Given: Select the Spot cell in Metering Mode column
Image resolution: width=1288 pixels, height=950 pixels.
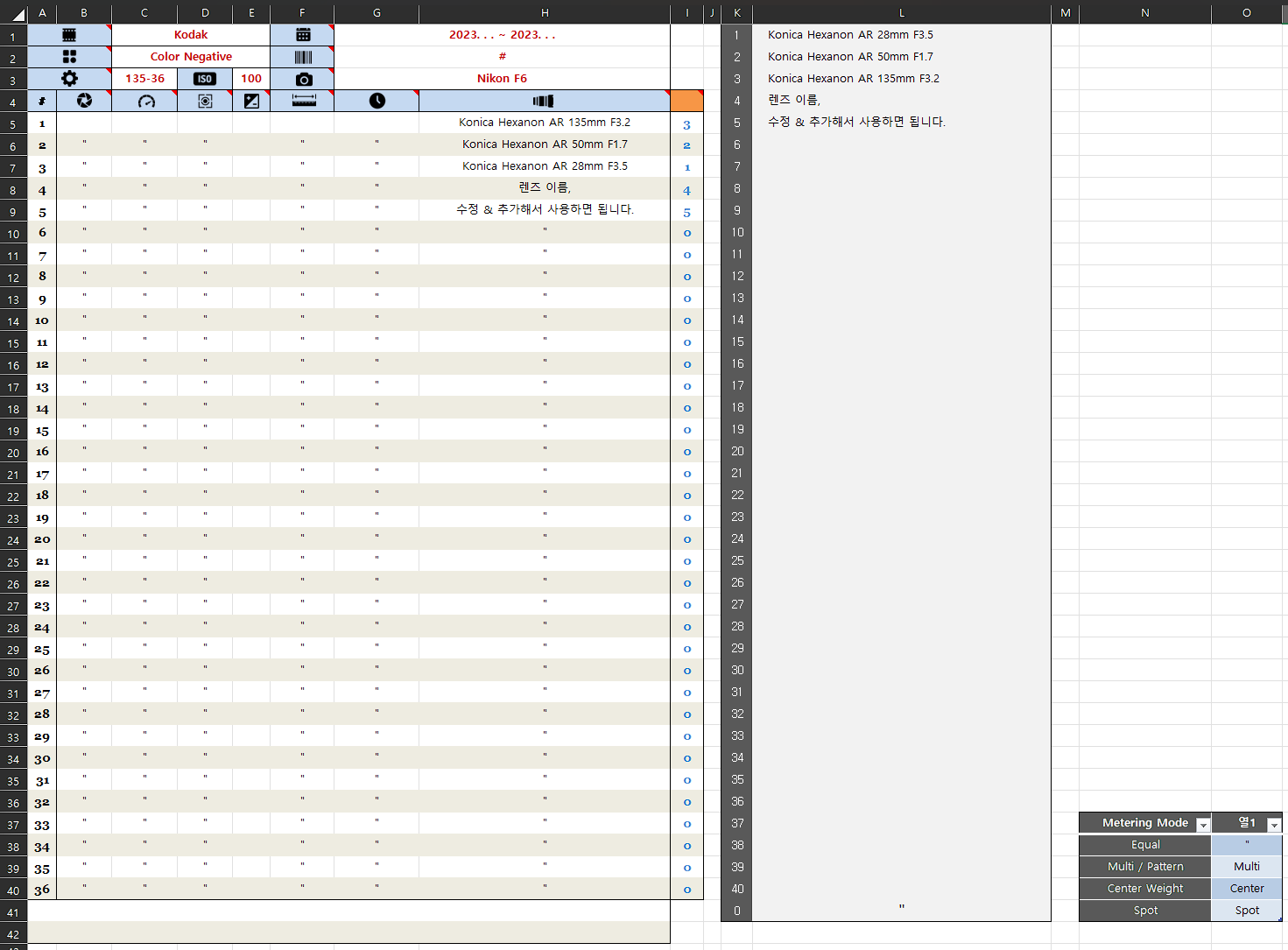Looking at the screenshot, I should click(1144, 911).
